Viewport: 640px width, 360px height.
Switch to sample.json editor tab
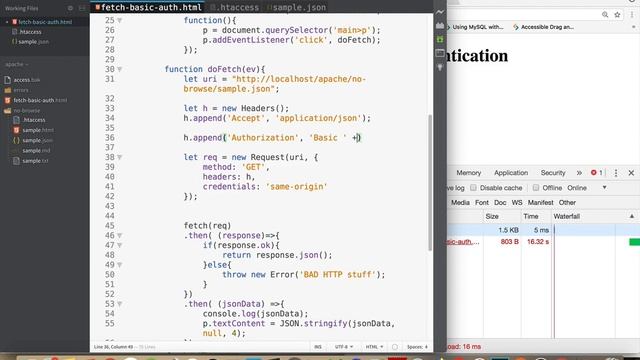click(x=296, y=7)
